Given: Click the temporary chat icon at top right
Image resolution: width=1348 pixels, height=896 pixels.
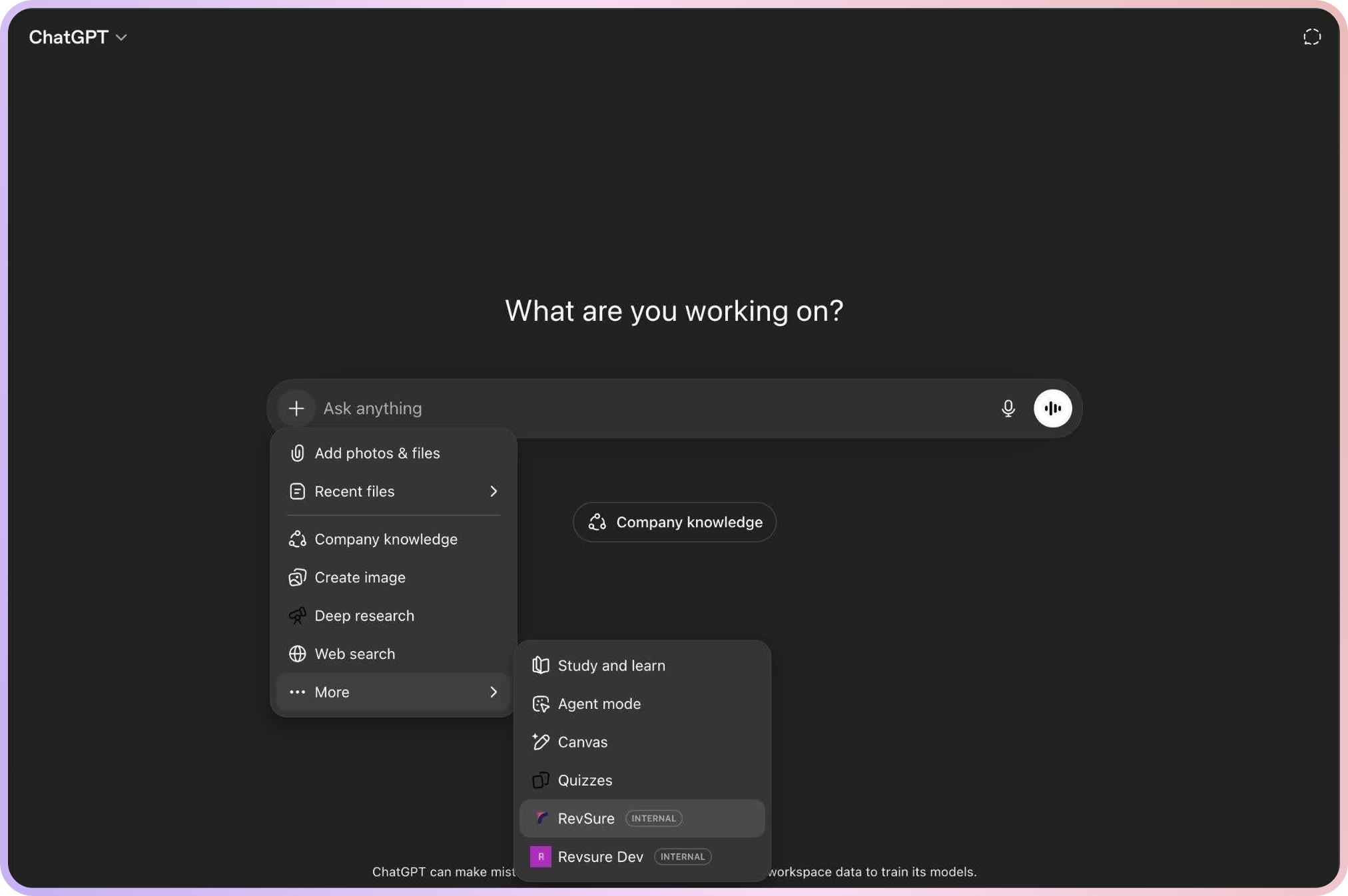Looking at the screenshot, I should pyautogui.click(x=1311, y=37).
